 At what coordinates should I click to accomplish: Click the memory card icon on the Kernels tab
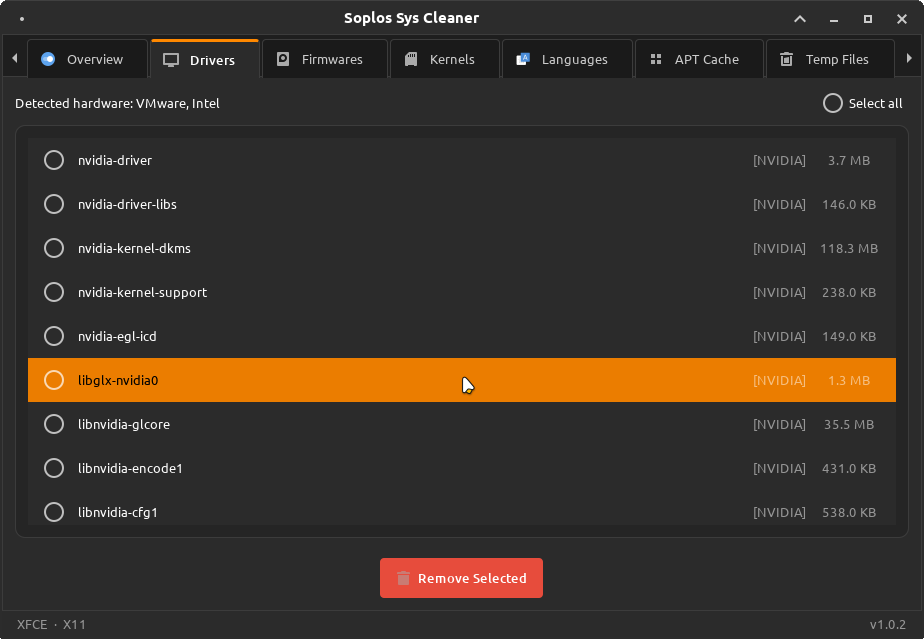(411, 59)
